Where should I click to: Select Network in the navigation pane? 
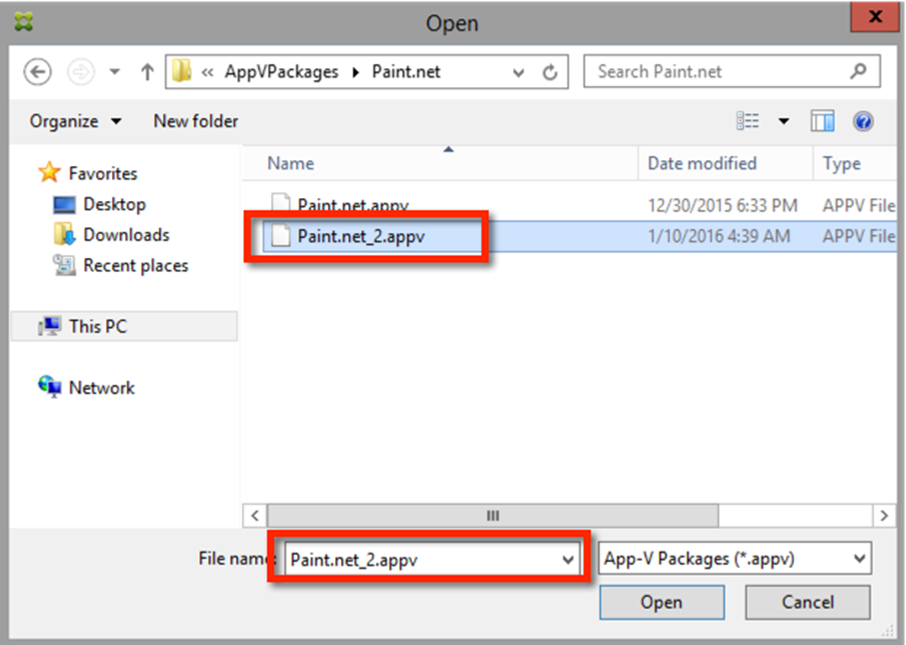102,388
